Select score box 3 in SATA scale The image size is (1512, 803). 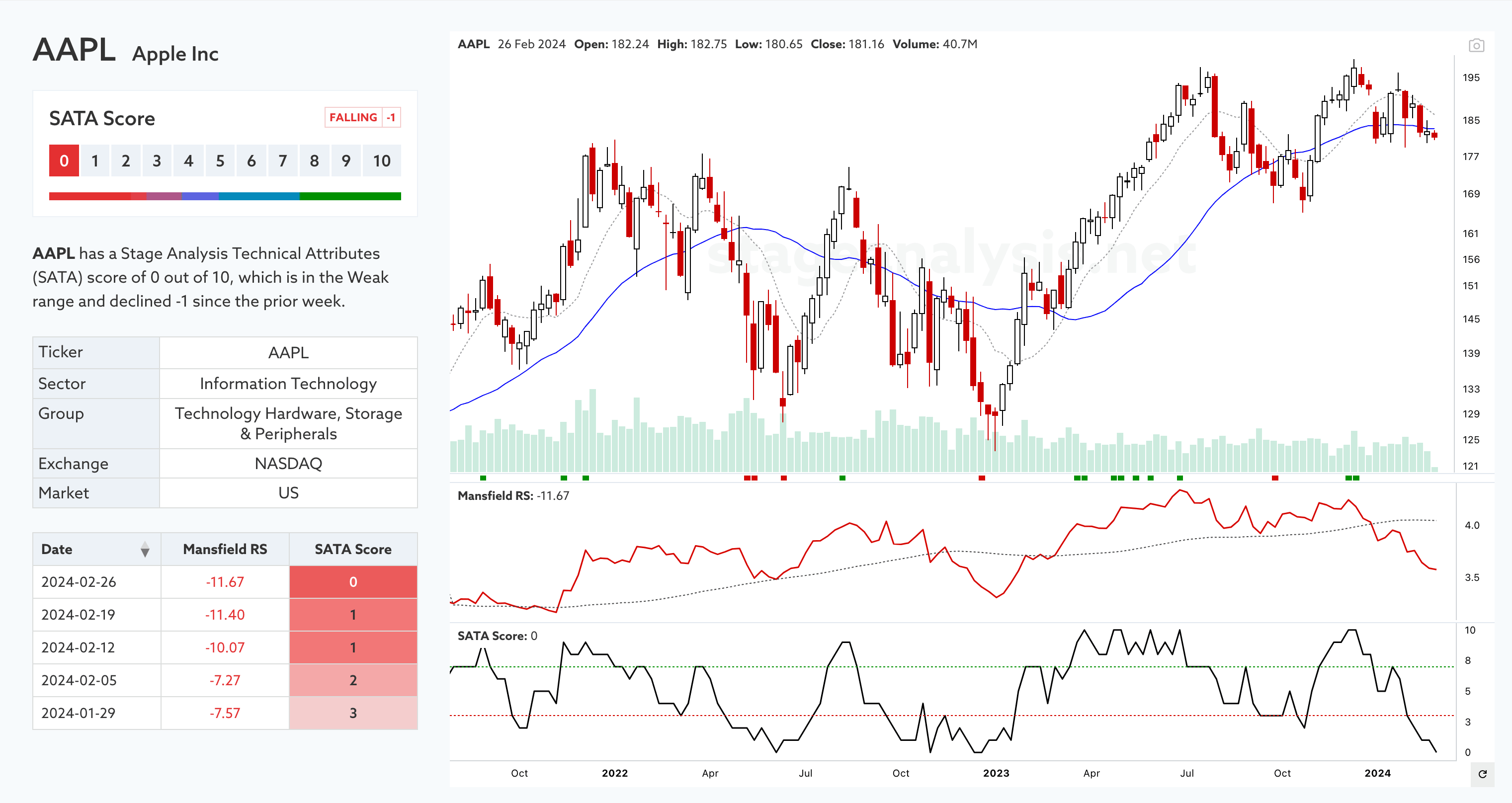pos(157,161)
